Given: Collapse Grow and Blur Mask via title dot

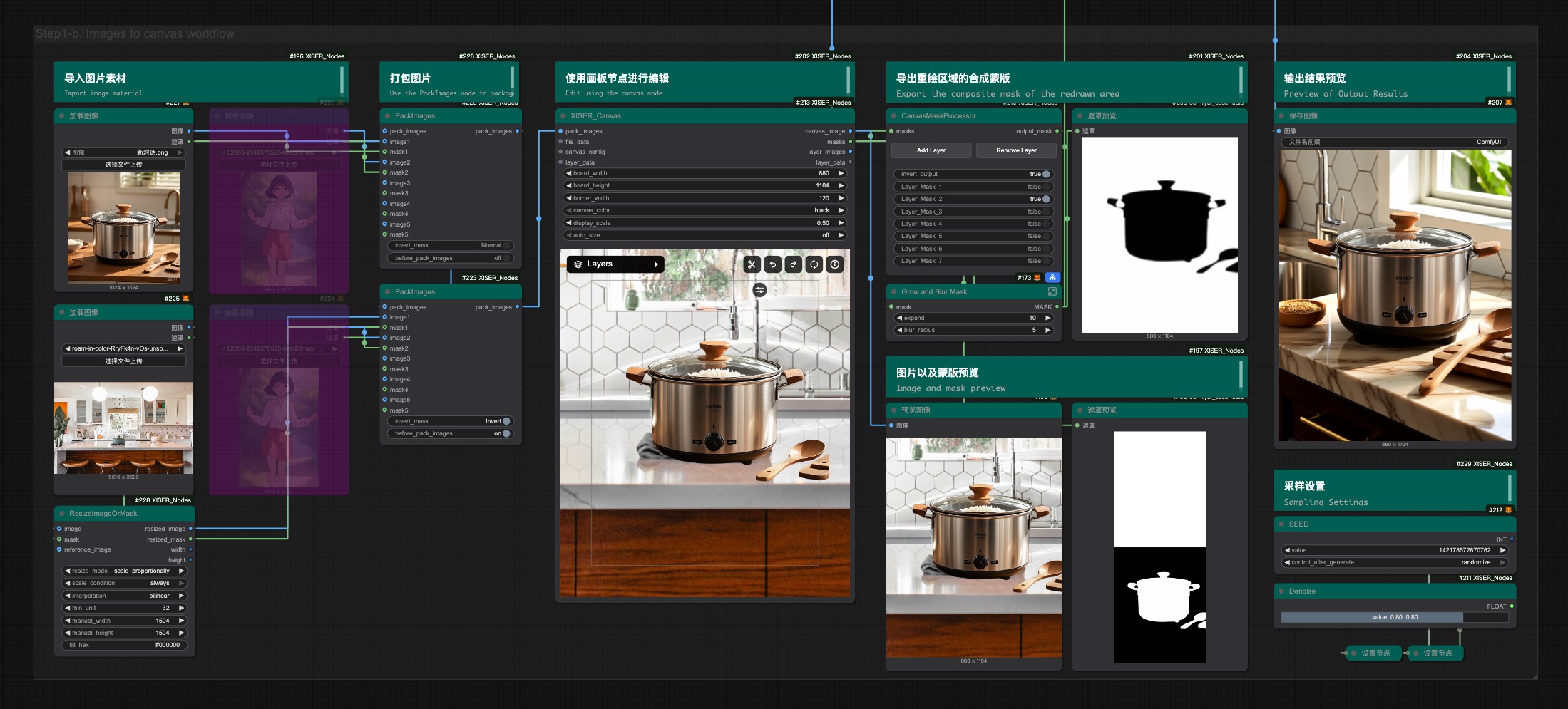Looking at the screenshot, I should tap(893, 292).
